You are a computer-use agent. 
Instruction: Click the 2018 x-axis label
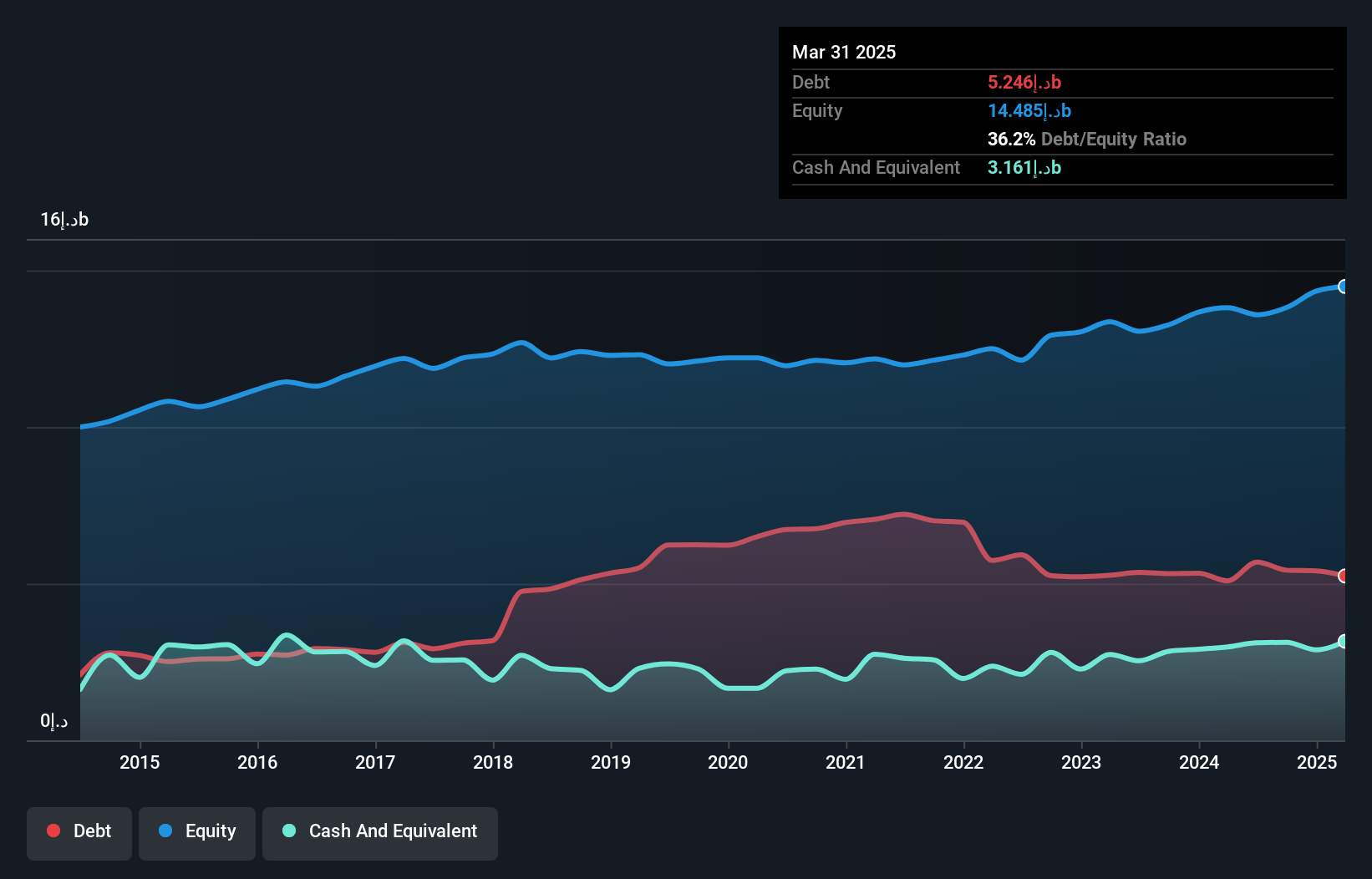tap(493, 762)
